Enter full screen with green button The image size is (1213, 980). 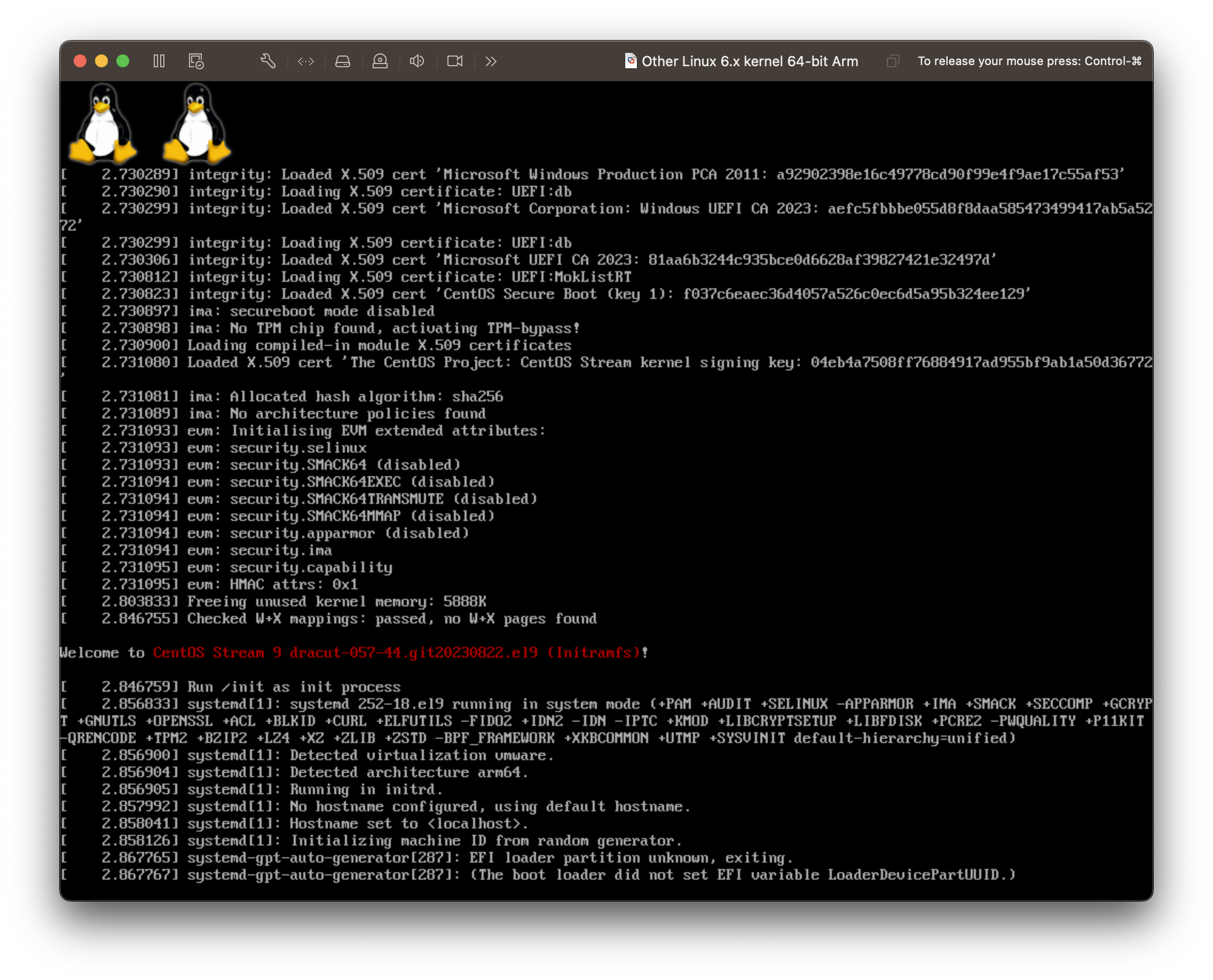tap(123, 61)
